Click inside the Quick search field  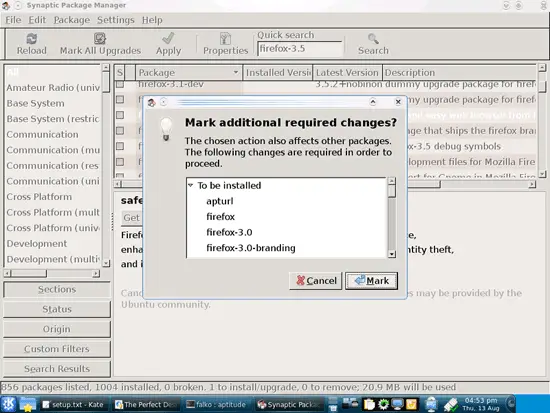pos(300,49)
